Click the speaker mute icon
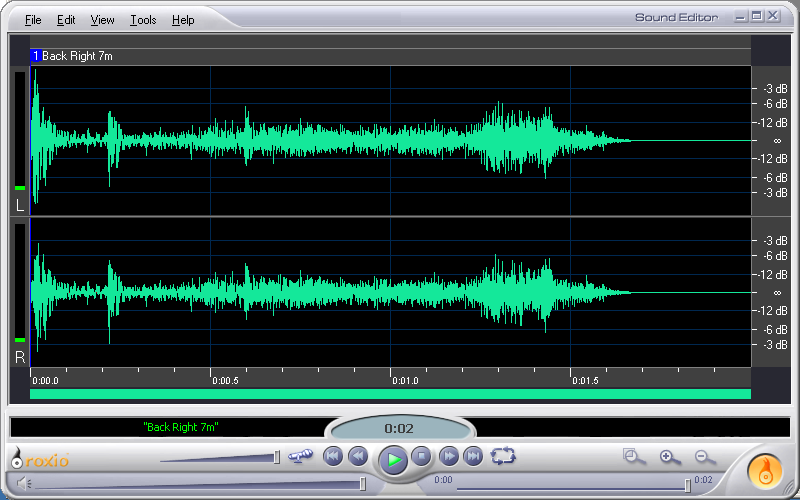800x500 pixels. [x=24, y=484]
